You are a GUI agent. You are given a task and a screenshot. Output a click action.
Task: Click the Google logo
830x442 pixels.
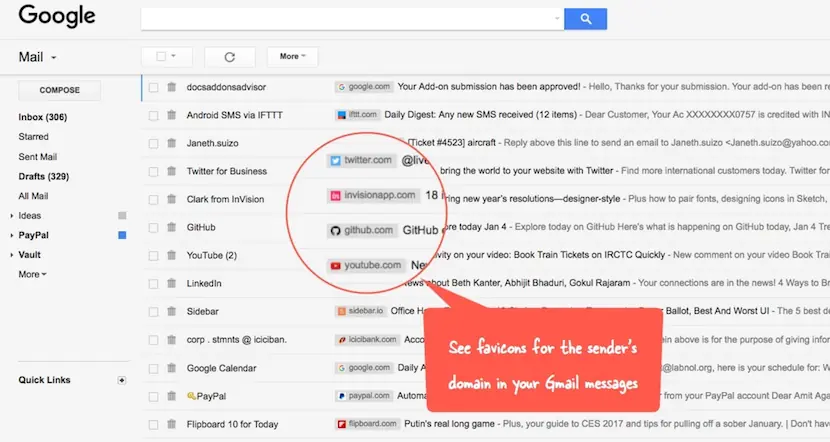click(x=57, y=16)
